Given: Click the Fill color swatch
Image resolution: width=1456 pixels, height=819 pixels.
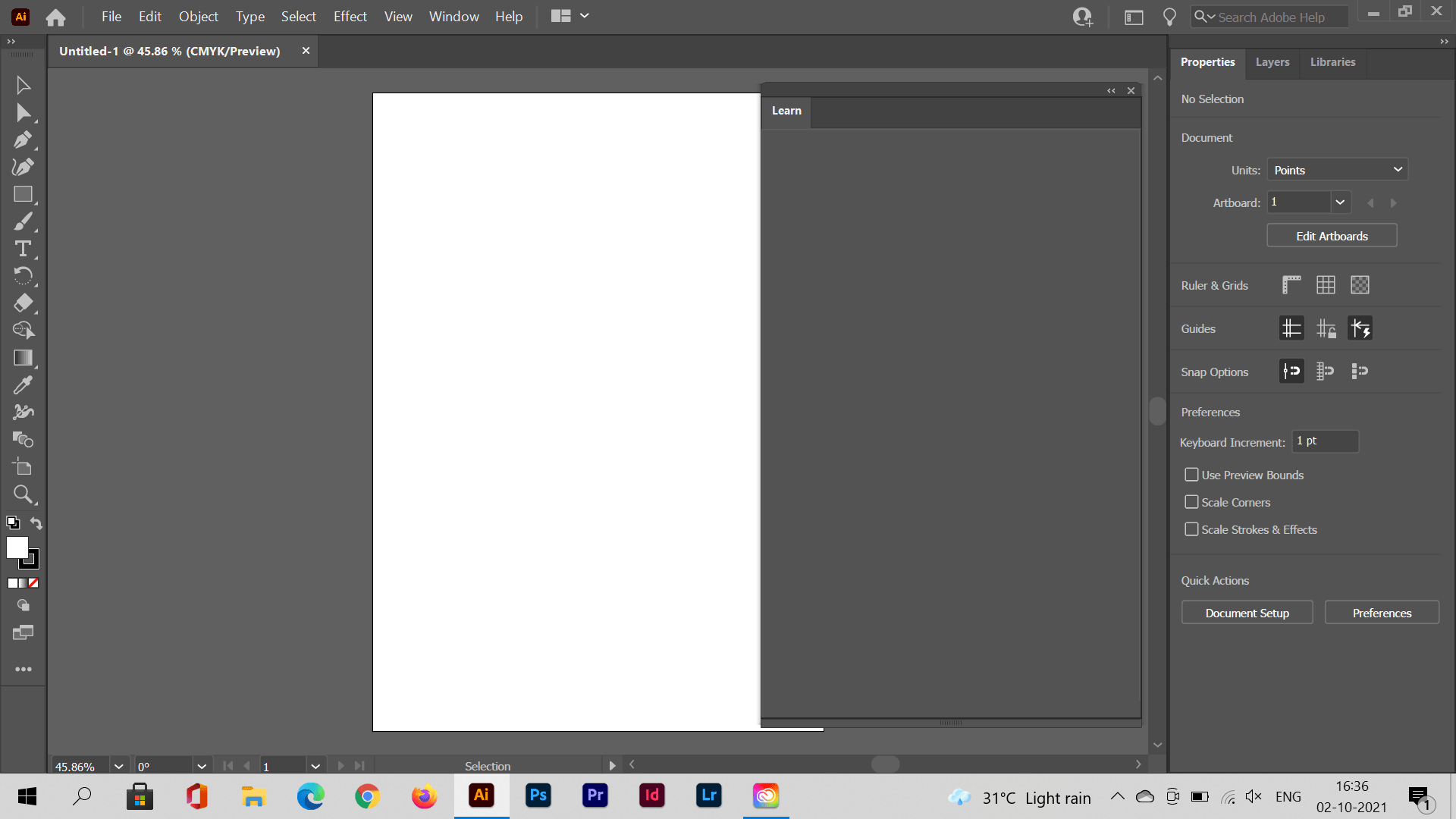Looking at the screenshot, I should (17, 548).
